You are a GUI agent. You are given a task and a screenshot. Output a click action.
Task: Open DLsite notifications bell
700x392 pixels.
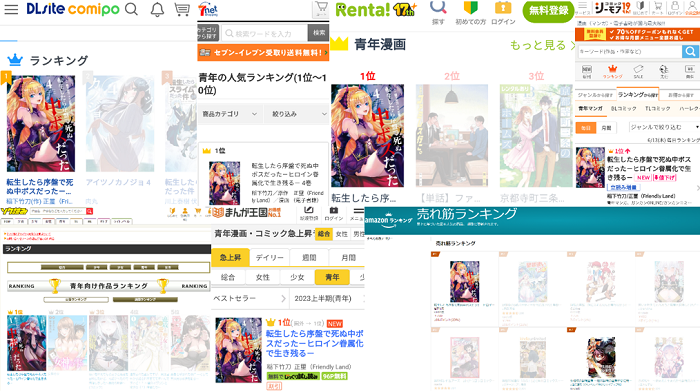tap(157, 9)
